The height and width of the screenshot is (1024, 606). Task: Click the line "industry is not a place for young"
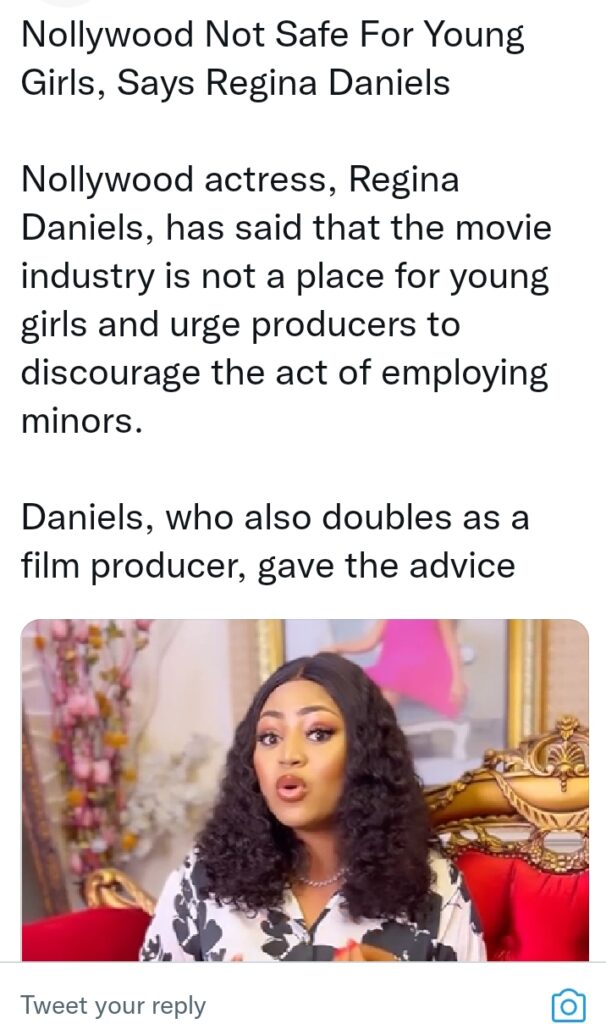pyautogui.click(x=285, y=277)
